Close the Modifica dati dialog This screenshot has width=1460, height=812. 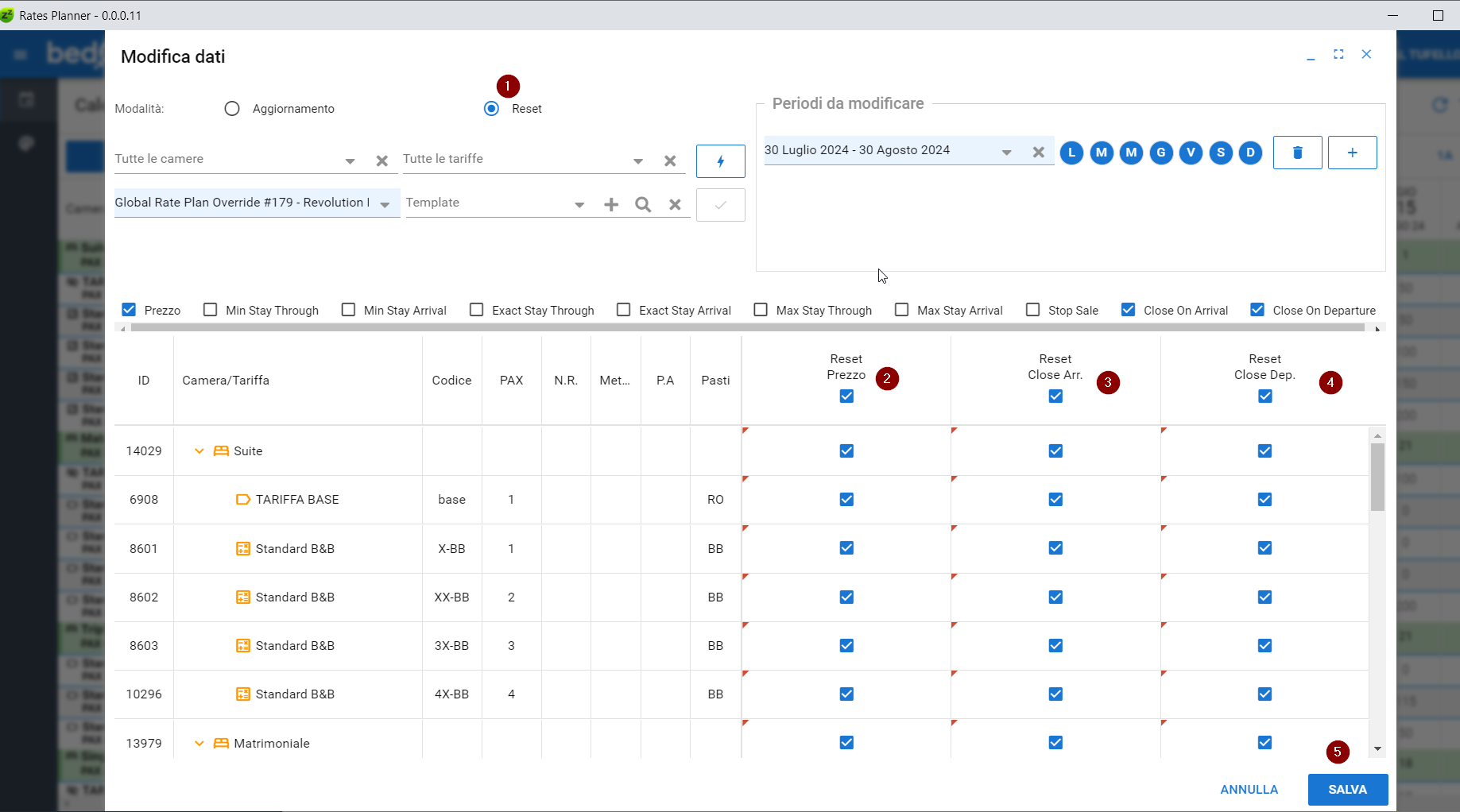tap(1366, 54)
